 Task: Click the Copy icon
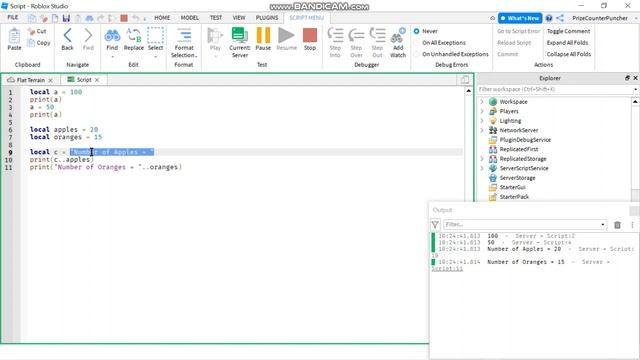[x=31, y=42]
